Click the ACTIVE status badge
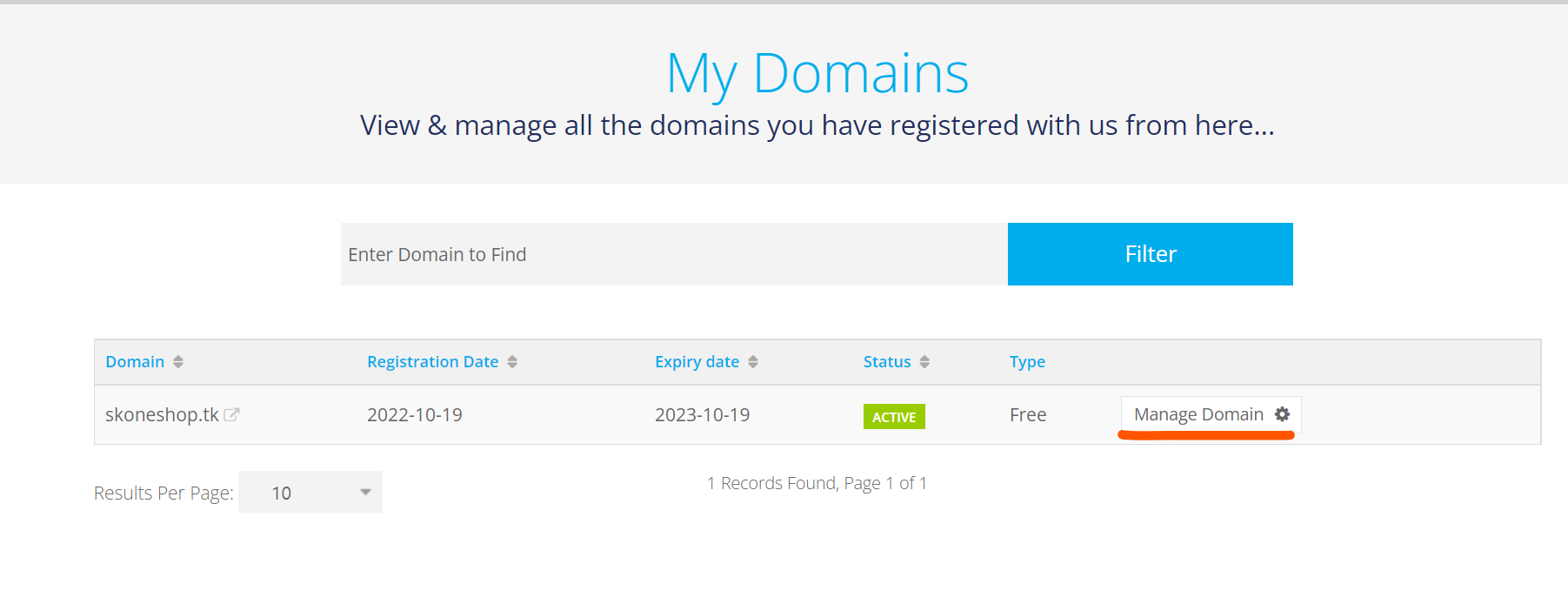 coord(894,417)
